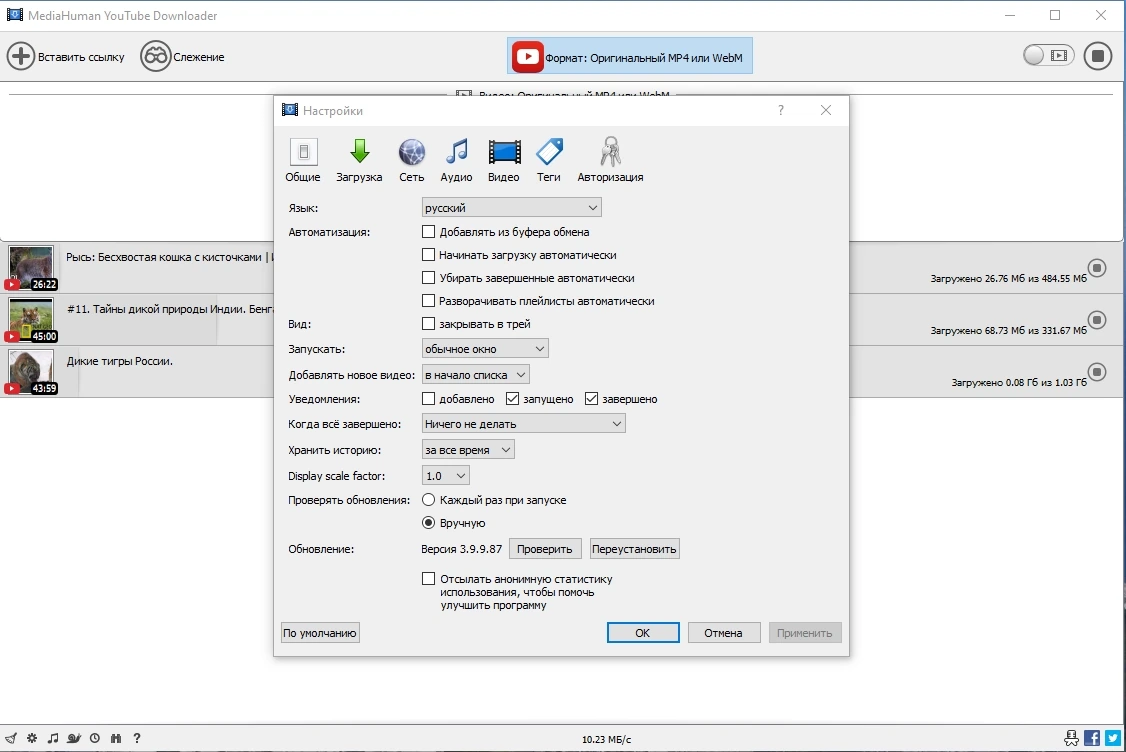Open the Слежение binoculars tracking tool
This screenshot has height=752, width=1126.
(155, 56)
